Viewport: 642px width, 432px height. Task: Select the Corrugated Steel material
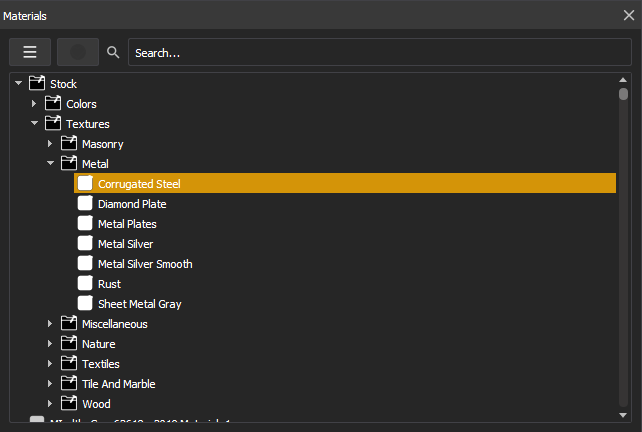[139, 184]
